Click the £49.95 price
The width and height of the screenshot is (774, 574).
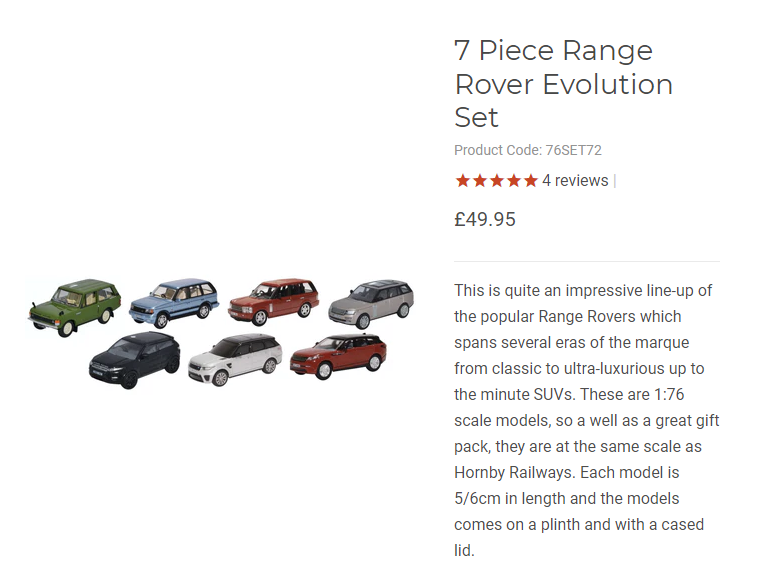pyautogui.click(x=485, y=219)
